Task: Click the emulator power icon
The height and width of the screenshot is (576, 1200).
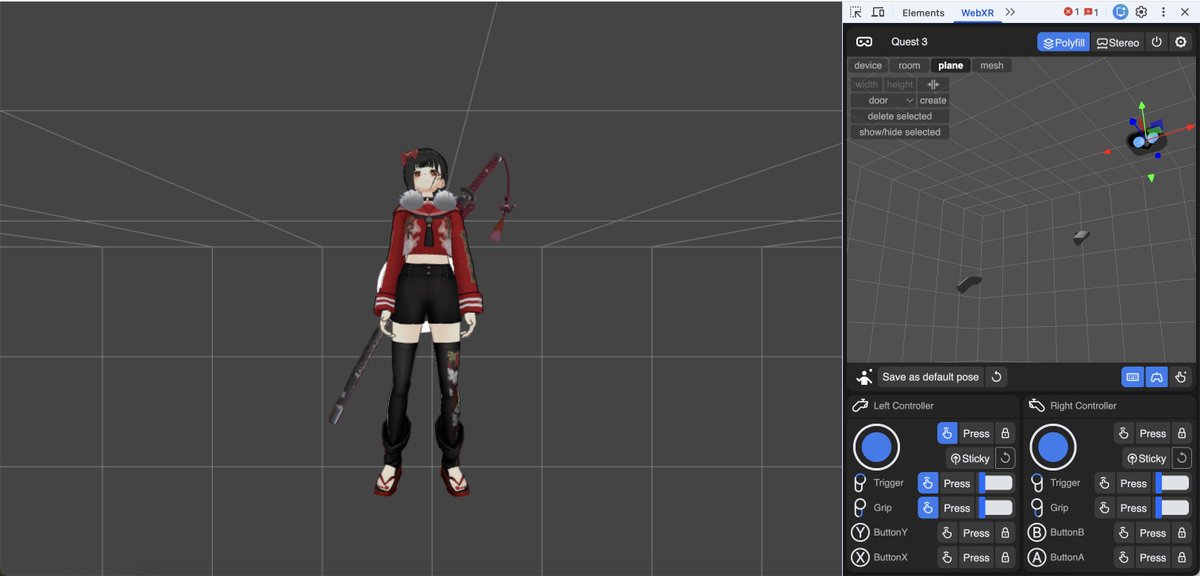Action: 1157,42
